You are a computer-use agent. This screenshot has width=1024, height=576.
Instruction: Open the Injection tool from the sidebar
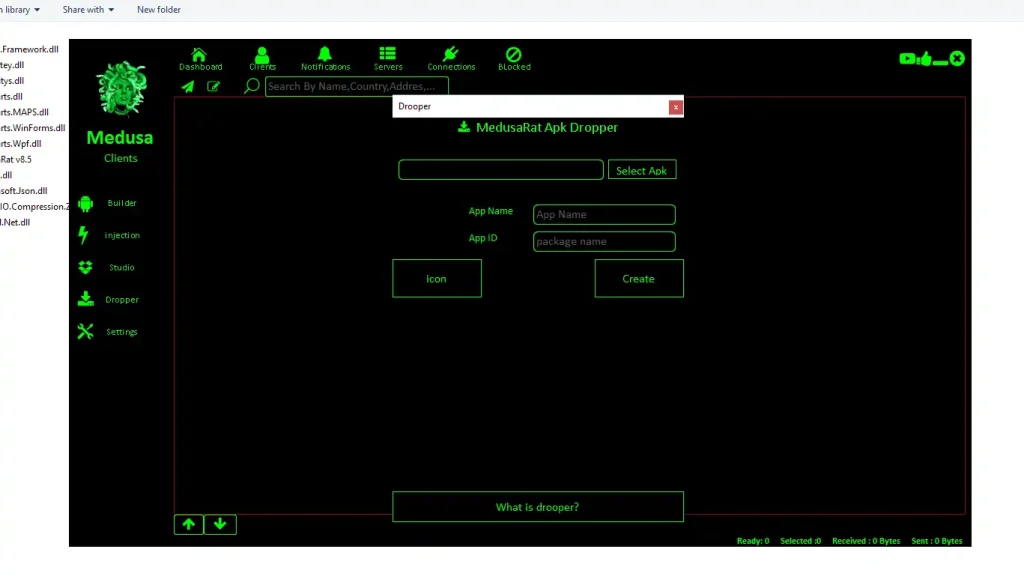(x=120, y=235)
